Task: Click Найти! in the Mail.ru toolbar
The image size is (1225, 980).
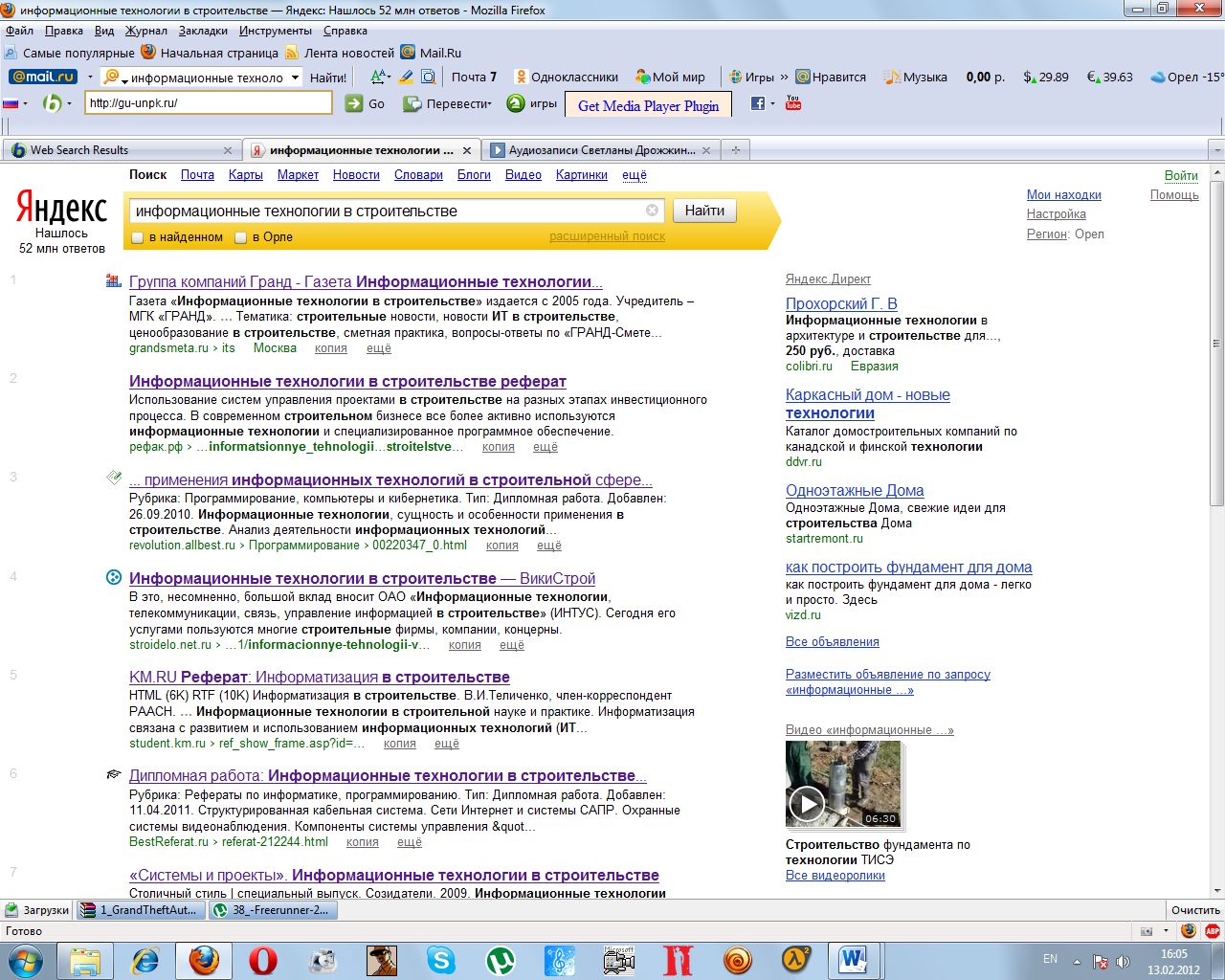Action: click(328, 78)
